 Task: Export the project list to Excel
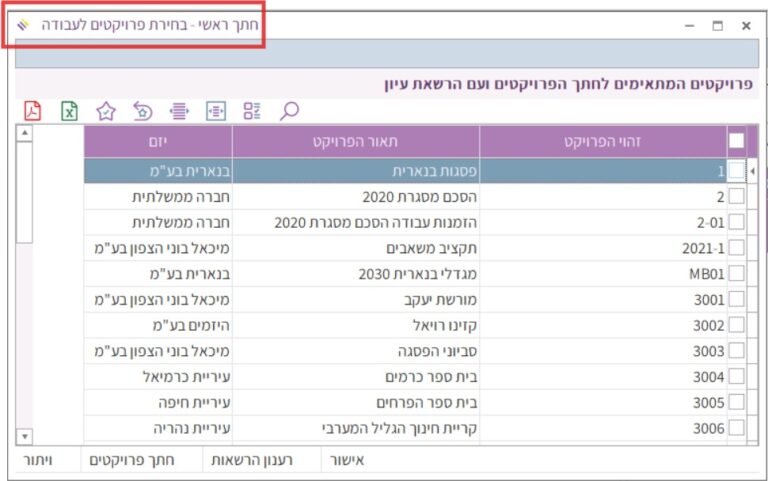[69, 111]
